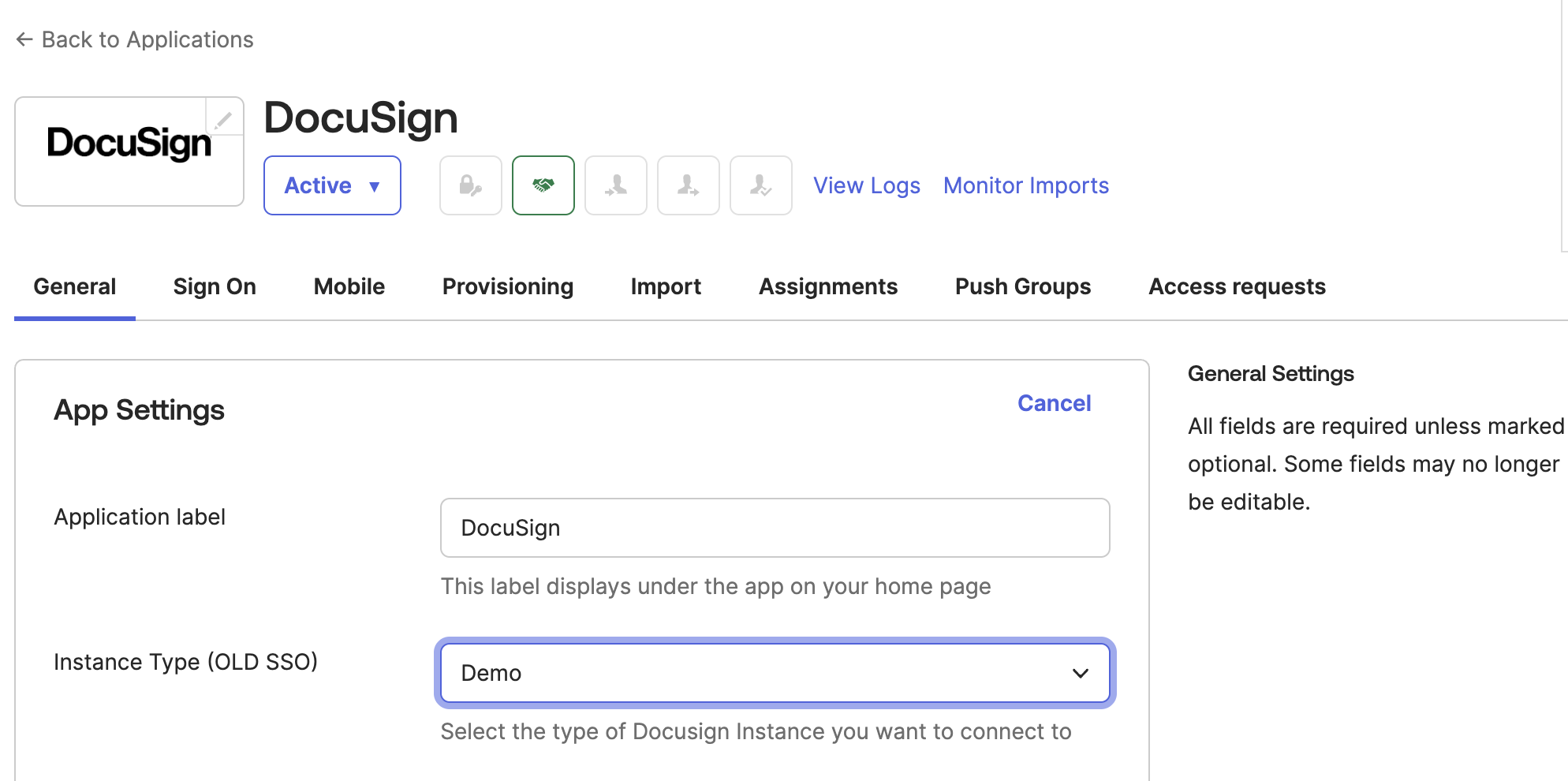1568x781 pixels.
Task: Click the Instance Type (OLD SSO) label
Action: pyautogui.click(x=186, y=662)
